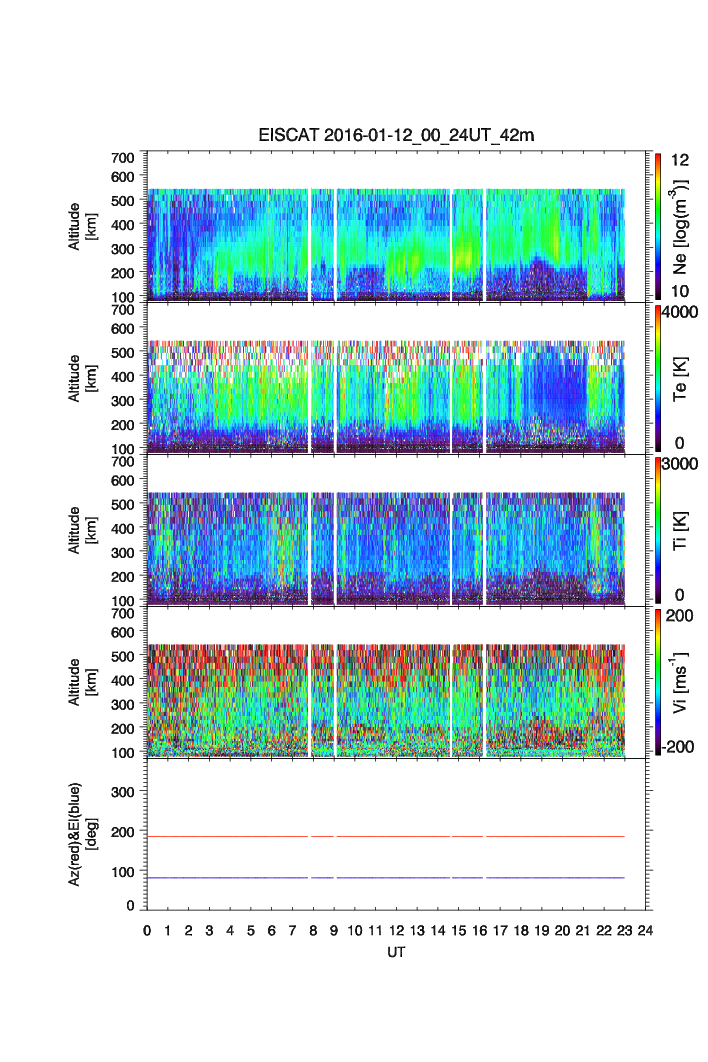Click the Vi color bar minimum -200

click(678, 746)
